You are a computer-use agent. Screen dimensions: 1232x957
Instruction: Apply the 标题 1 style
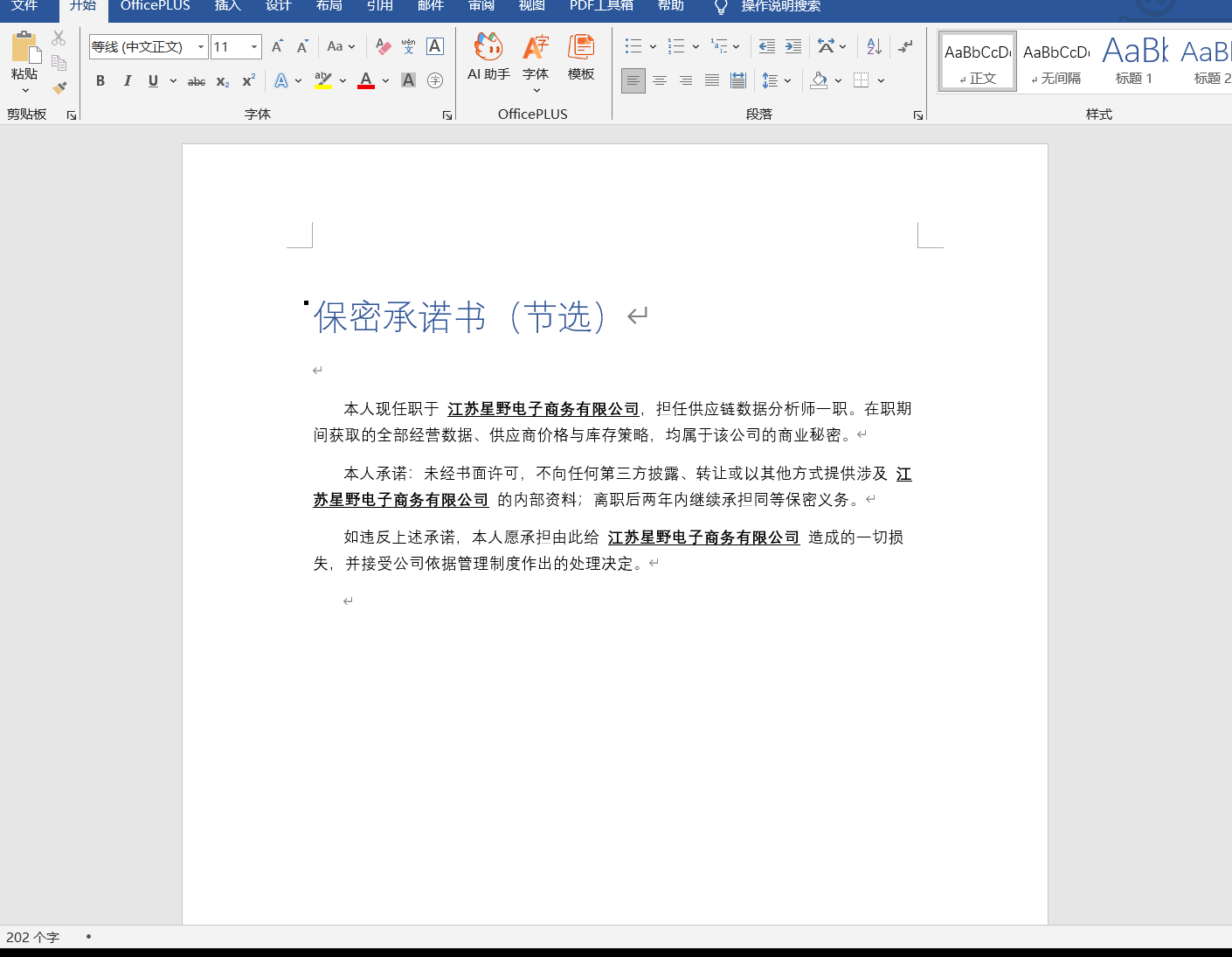coord(1134,61)
